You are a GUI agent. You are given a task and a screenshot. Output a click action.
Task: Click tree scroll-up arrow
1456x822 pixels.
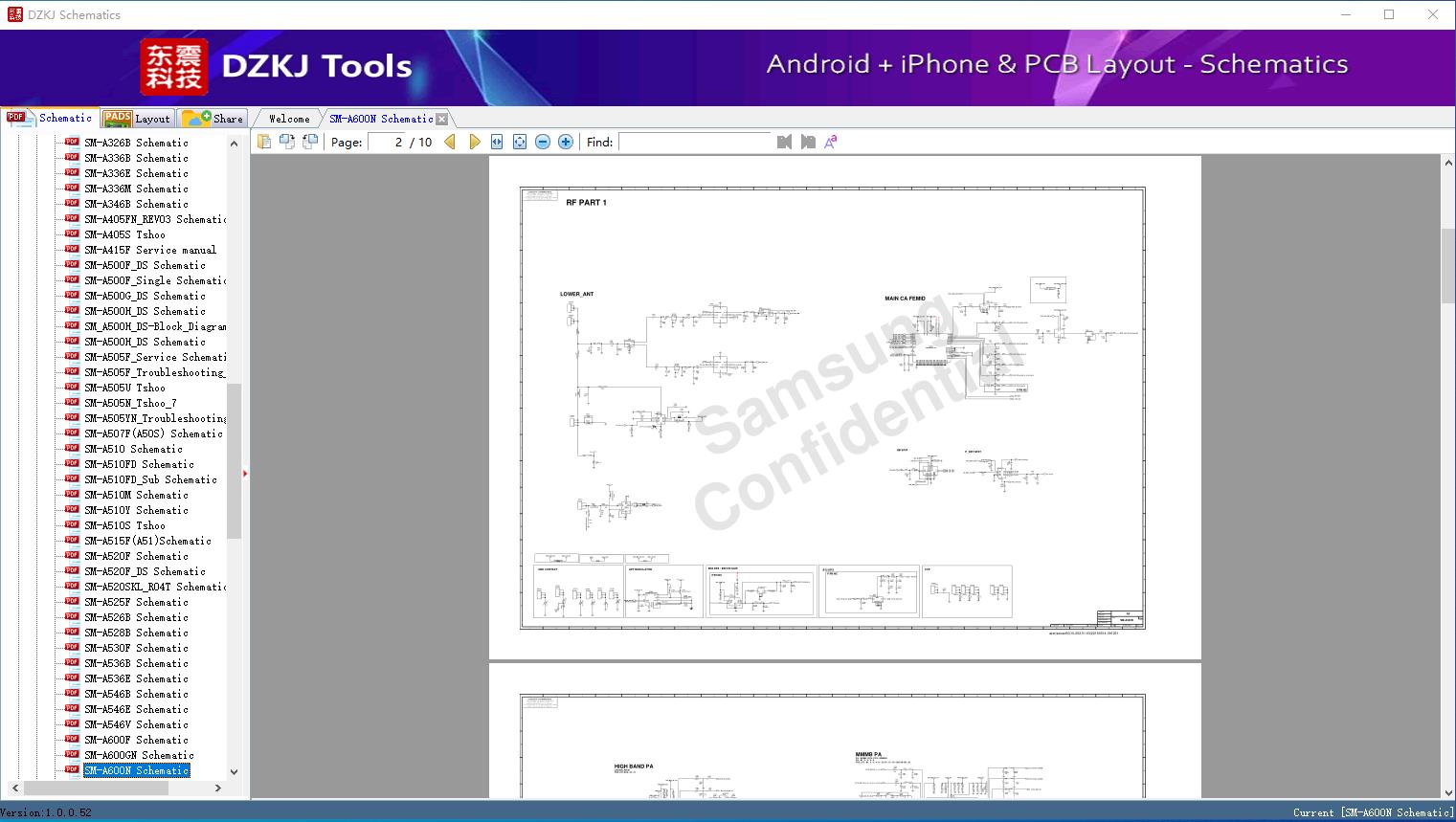click(x=234, y=144)
